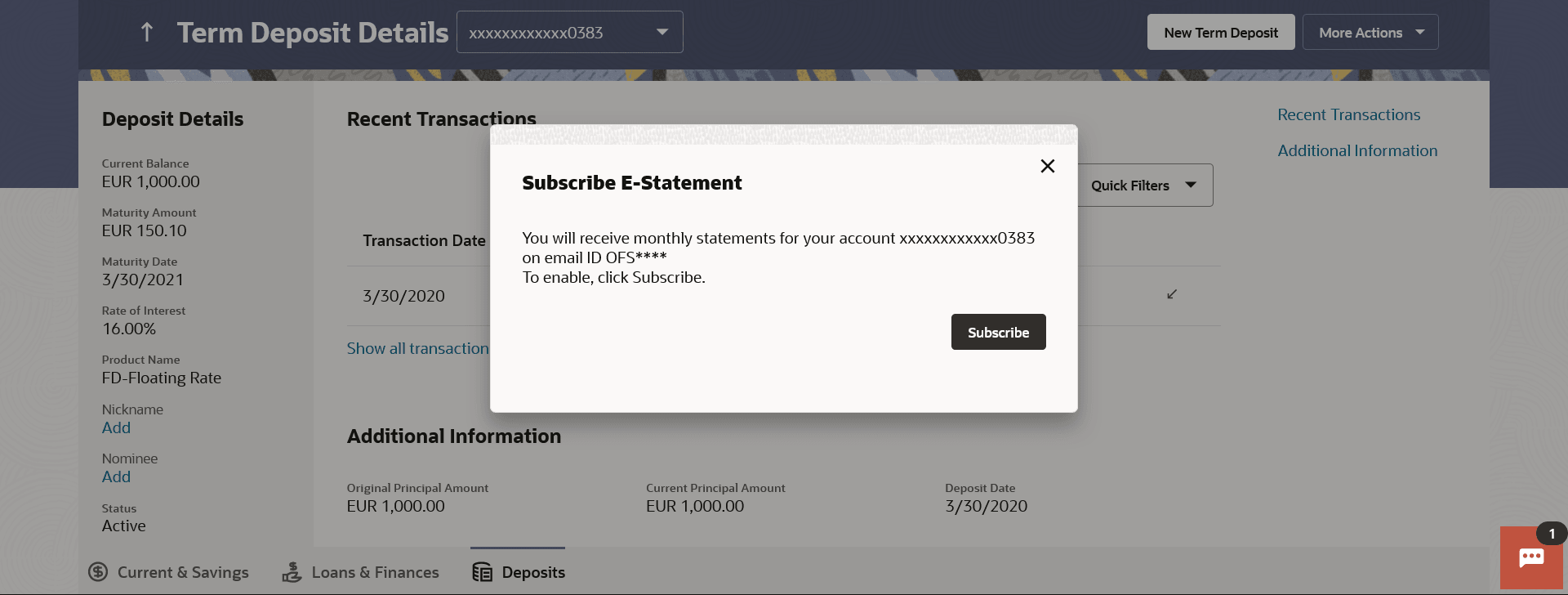Click the Deposits document icon
Screen dimensions: 1568x595
click(x=483, y=572)
